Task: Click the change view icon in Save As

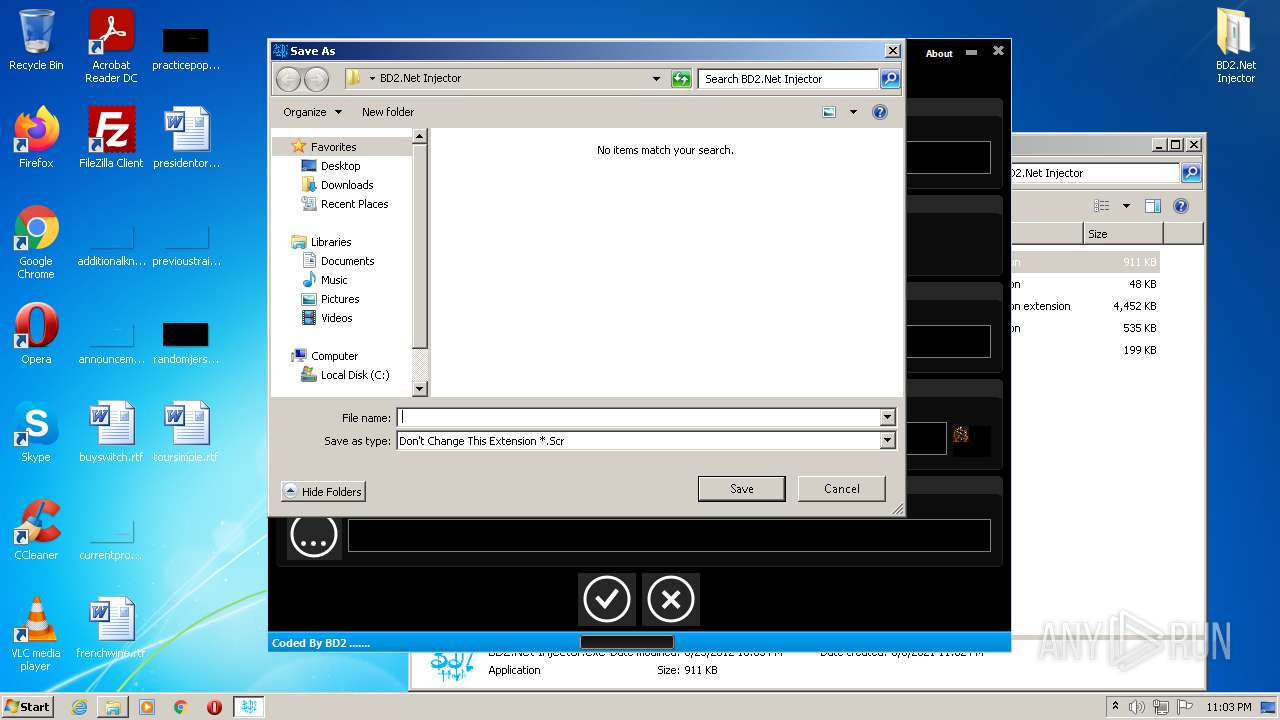Action: 829,112
